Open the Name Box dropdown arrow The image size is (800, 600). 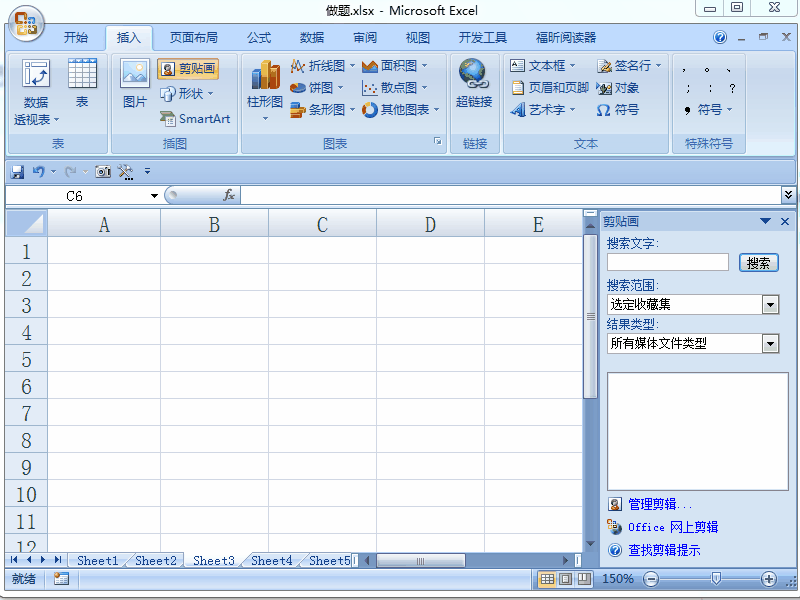154,196
